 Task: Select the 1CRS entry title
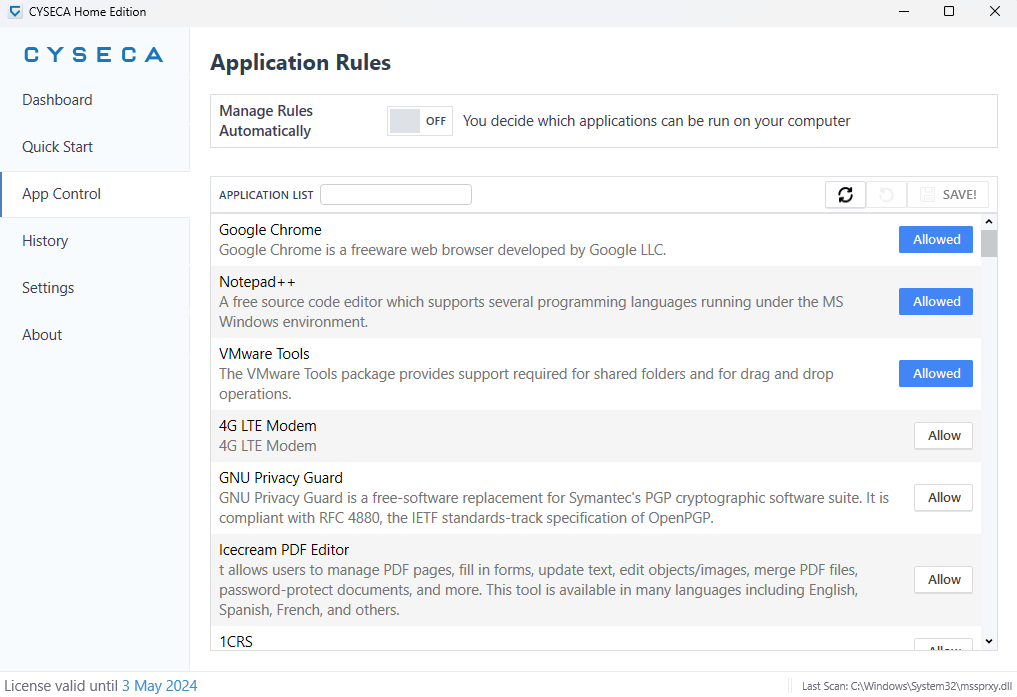click(235, 641)
